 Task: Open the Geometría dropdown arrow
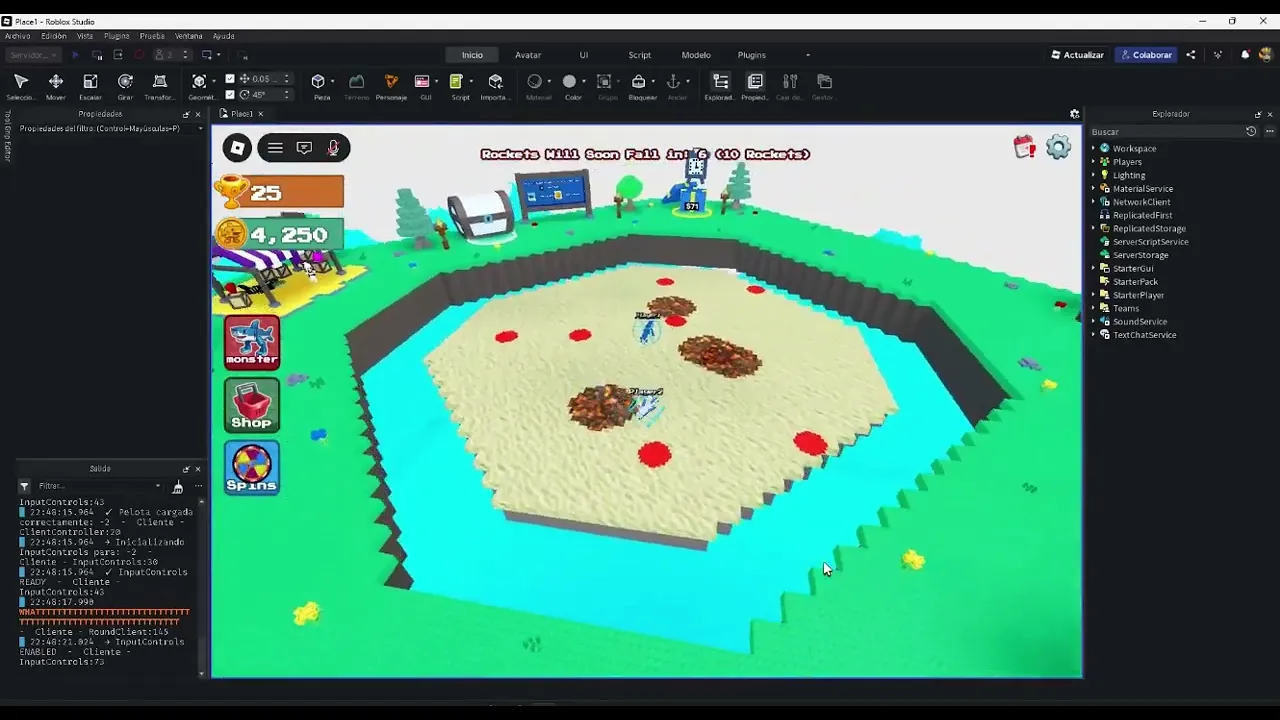point(214,82)
